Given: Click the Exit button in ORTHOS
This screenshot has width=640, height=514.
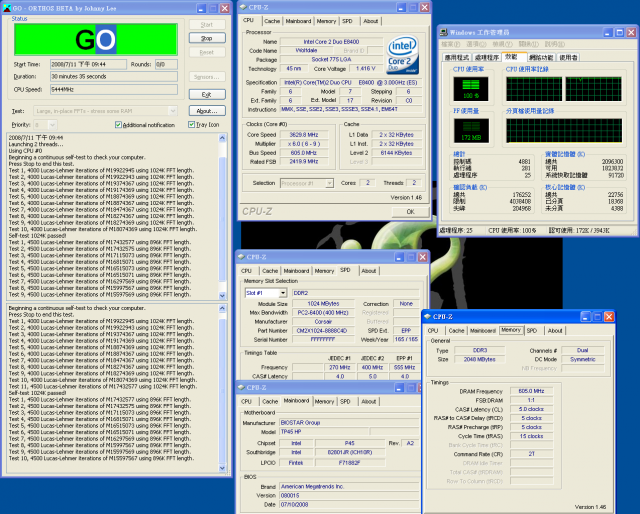Looking at the screenshot, I should pos(207,95).
